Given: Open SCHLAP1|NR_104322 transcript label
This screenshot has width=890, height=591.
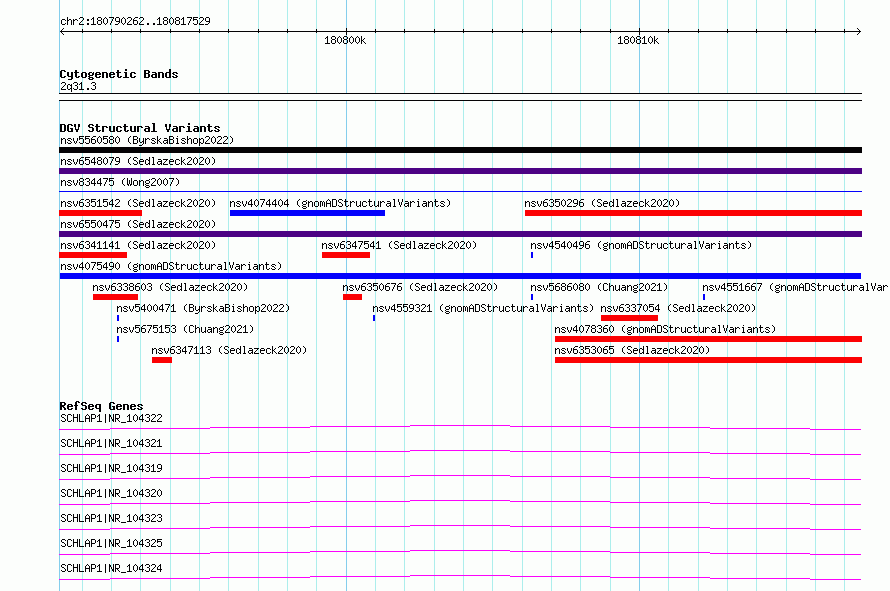Looking at the screenshot, I should pyautogui.click(x=111, y=418).
